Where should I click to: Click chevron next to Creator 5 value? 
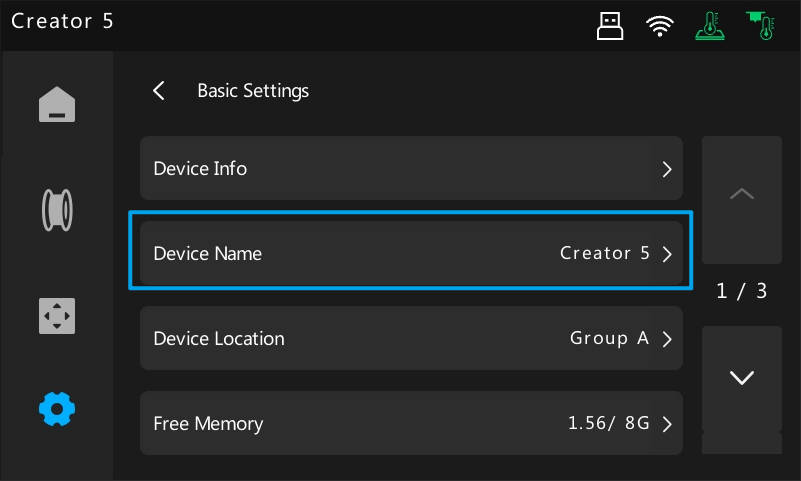667,254
